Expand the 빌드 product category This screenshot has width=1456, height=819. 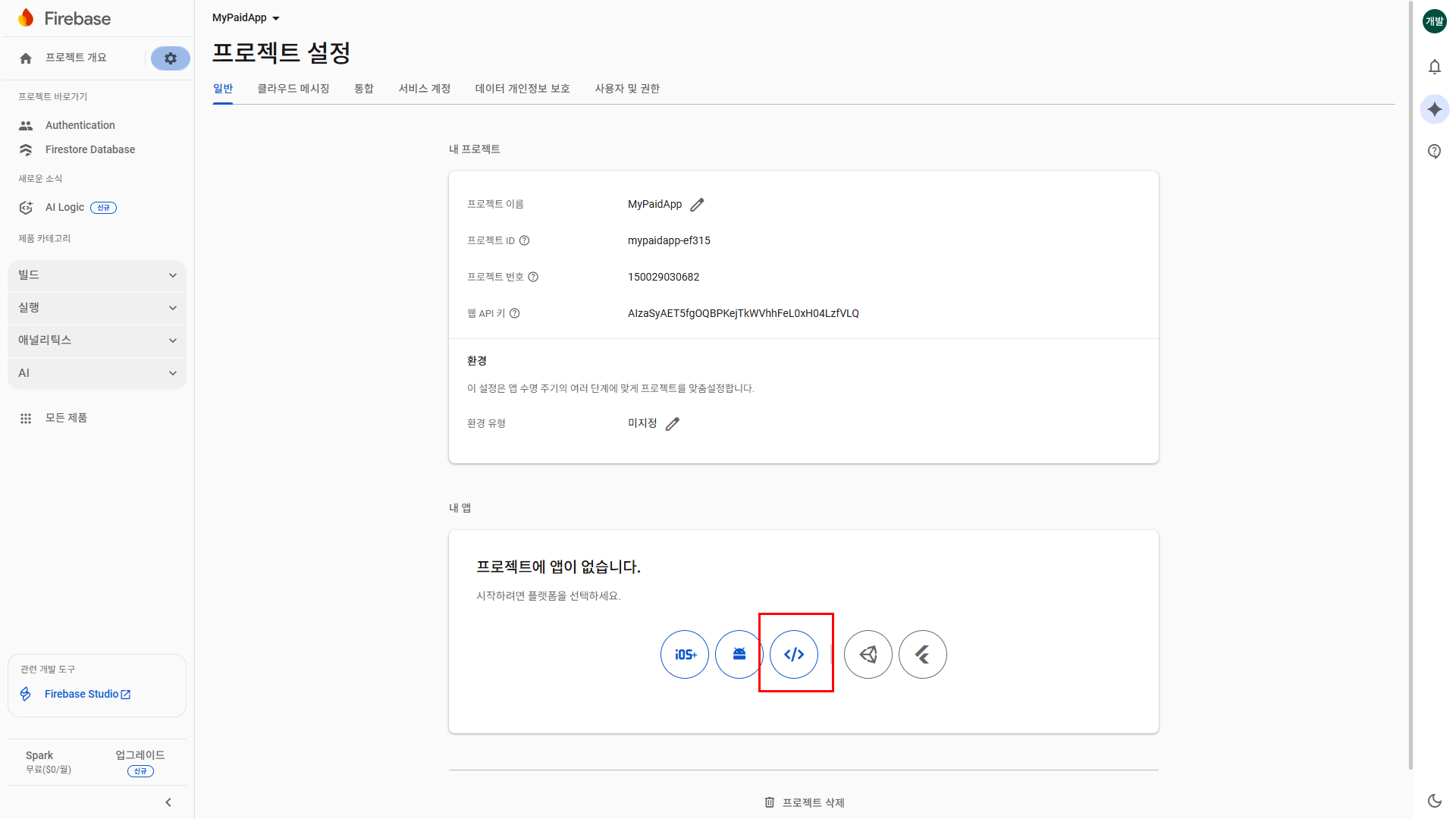click(x=97, y=275)
